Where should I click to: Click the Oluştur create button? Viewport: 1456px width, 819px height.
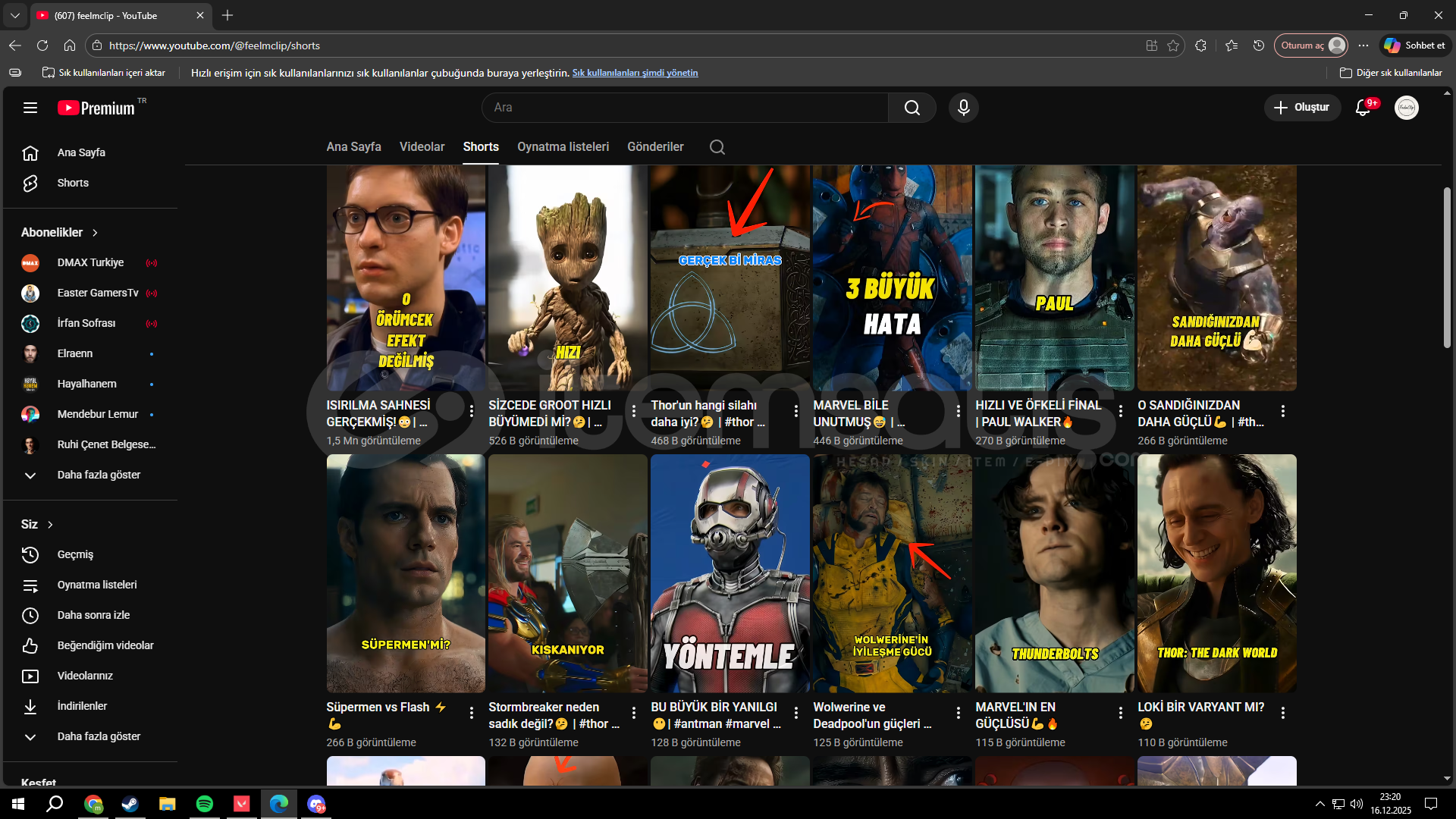tap(1301, 108)
